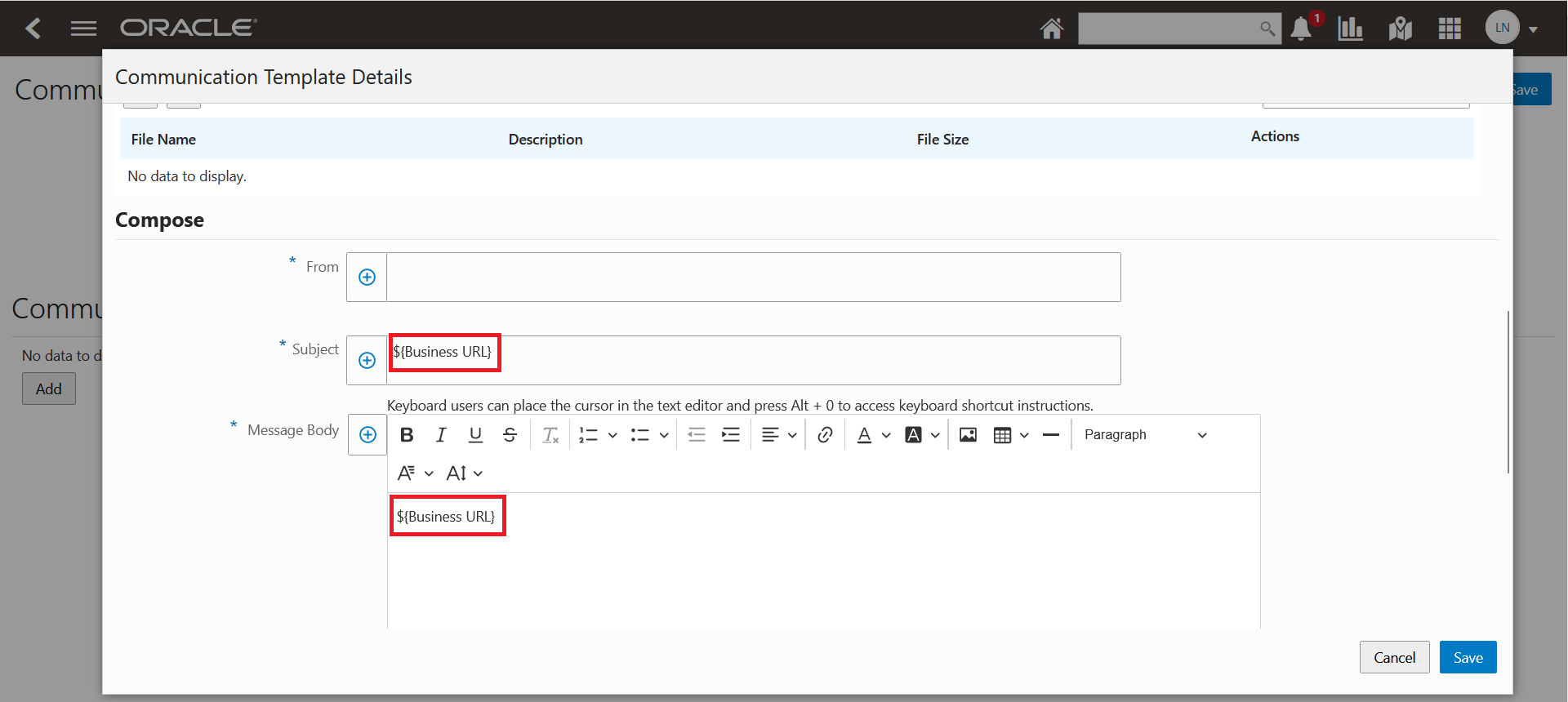Click the background color icon
This screenshot has width=1568, height=702.
pyautogui.click(x=913, y=435)
